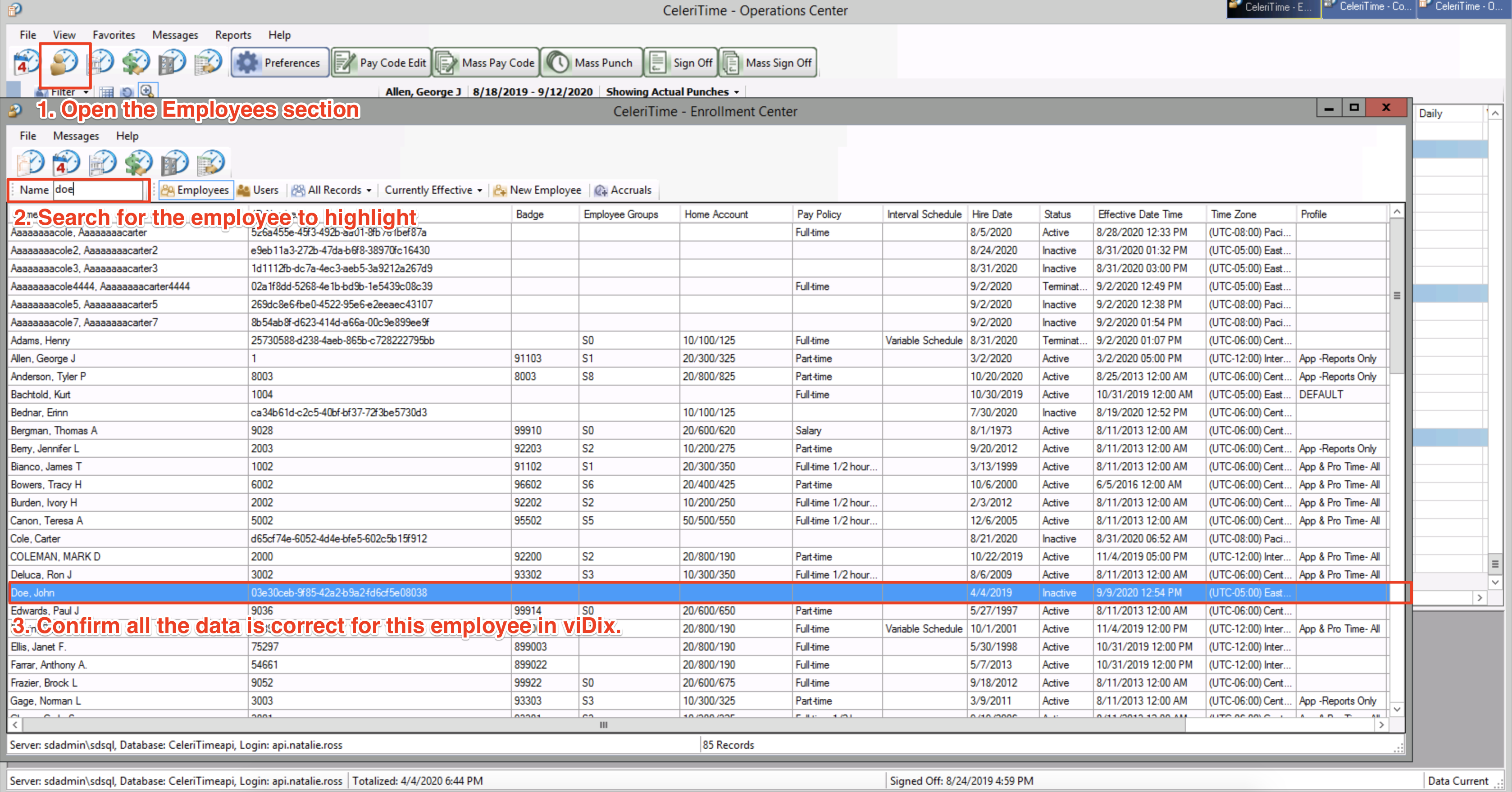Click the New Employee button
1512x792 pixels.
coord(537,190)
